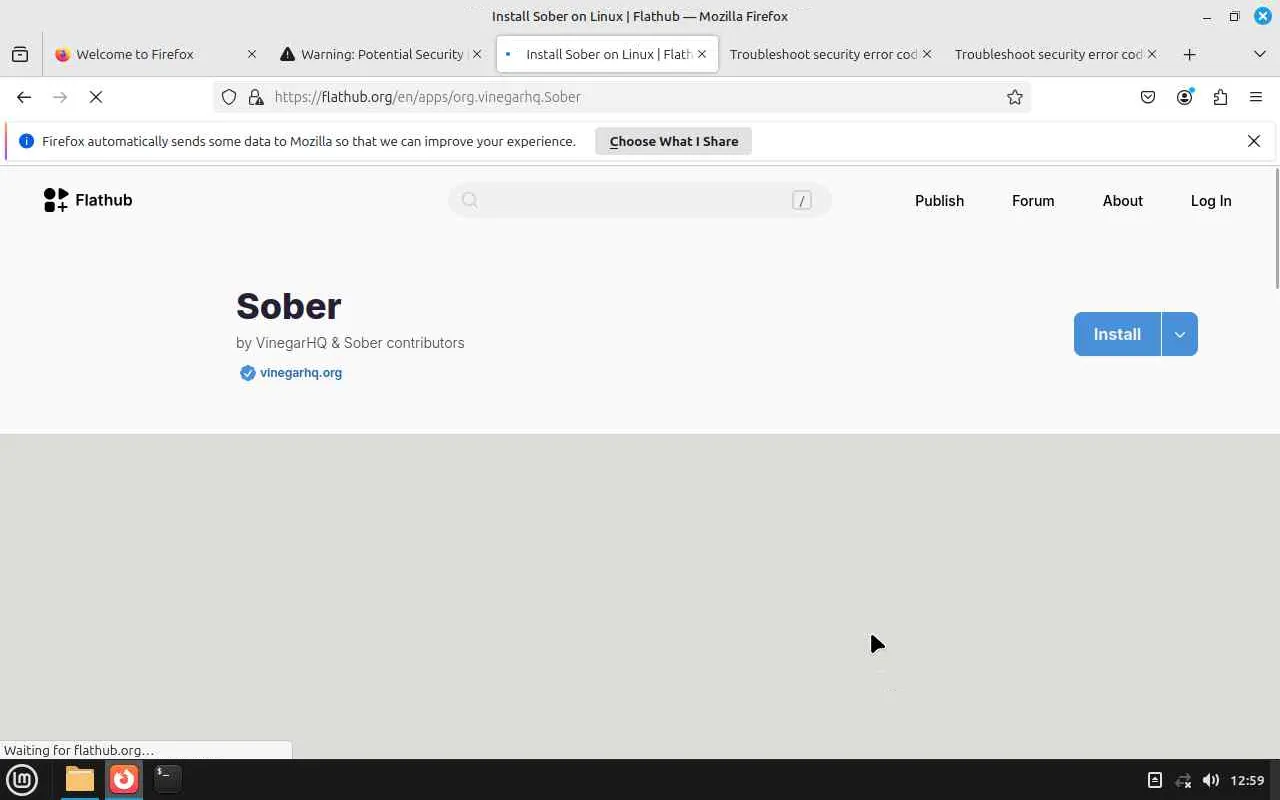Image resolution: width=1280 pixels, height=800 pixels.
Task: Switch to Firefox in the taskbar
Action: click(124, 779)
